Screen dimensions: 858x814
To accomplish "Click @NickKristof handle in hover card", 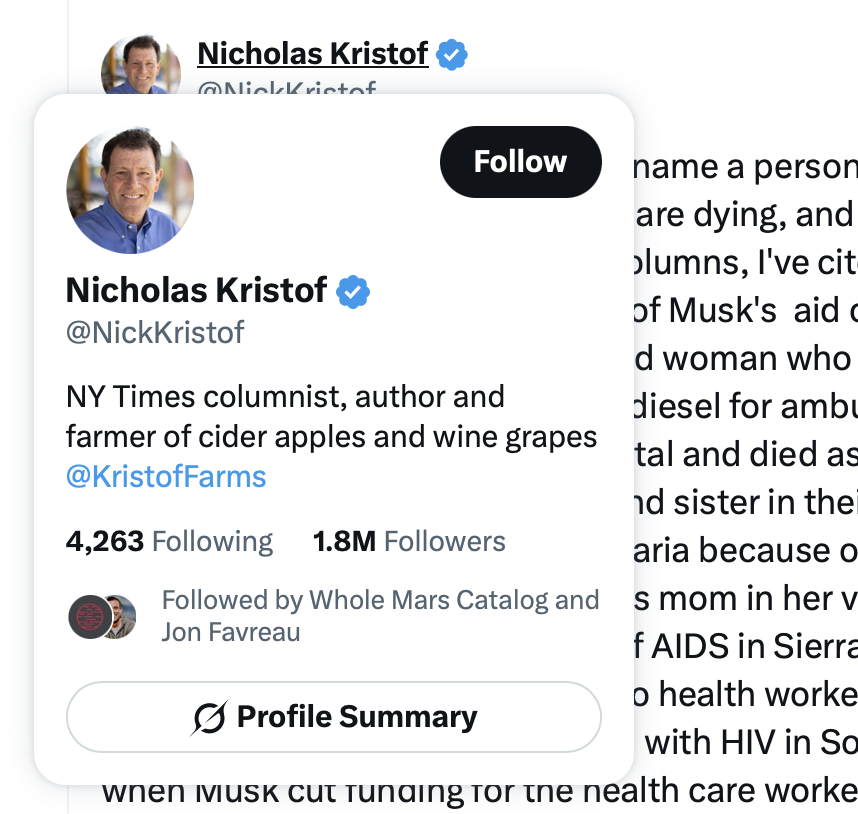I will pyautogui.click(x=155, y=333).
